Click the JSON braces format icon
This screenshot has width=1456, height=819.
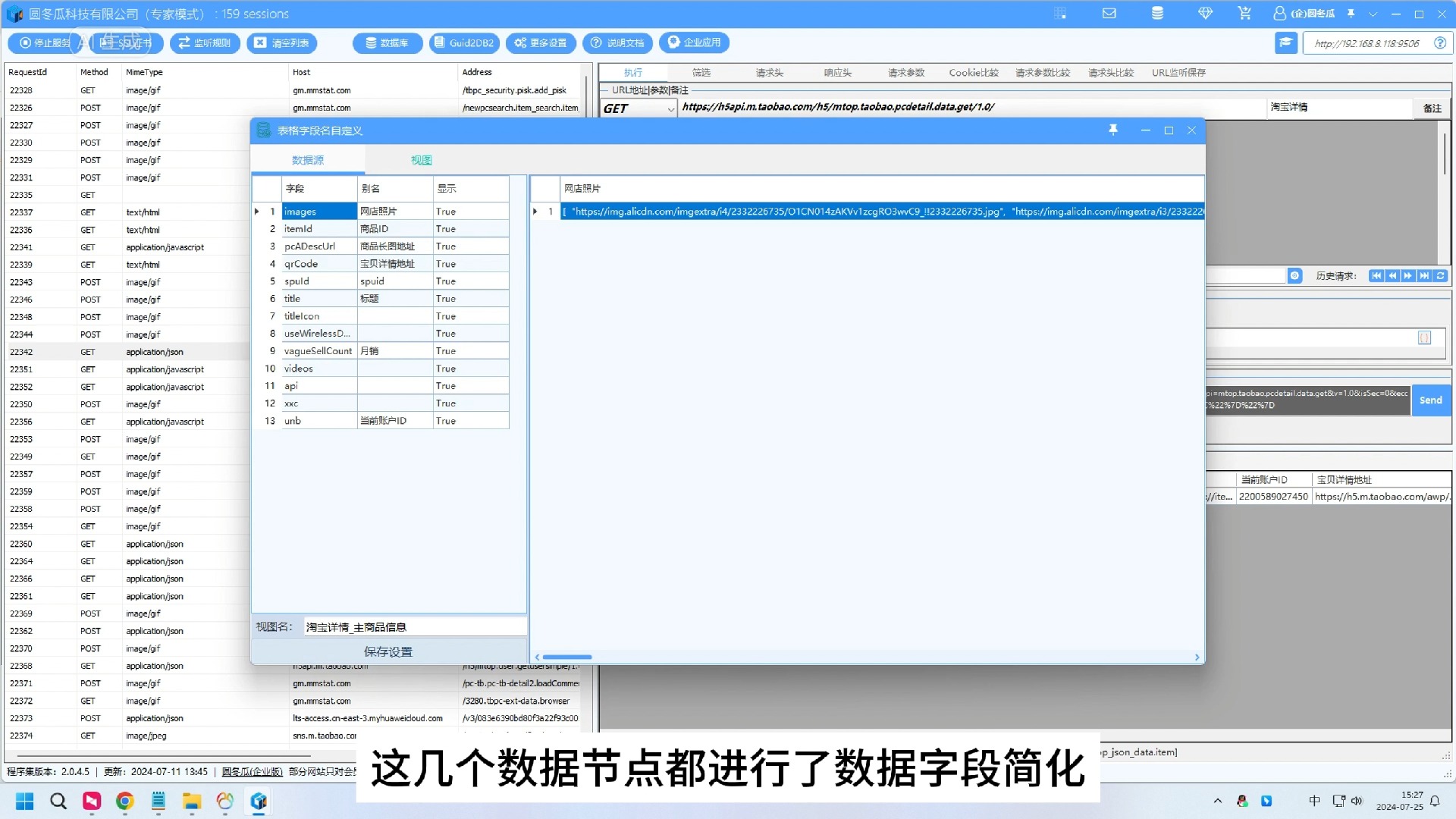pyautogui.click(x=1424, y=338)
